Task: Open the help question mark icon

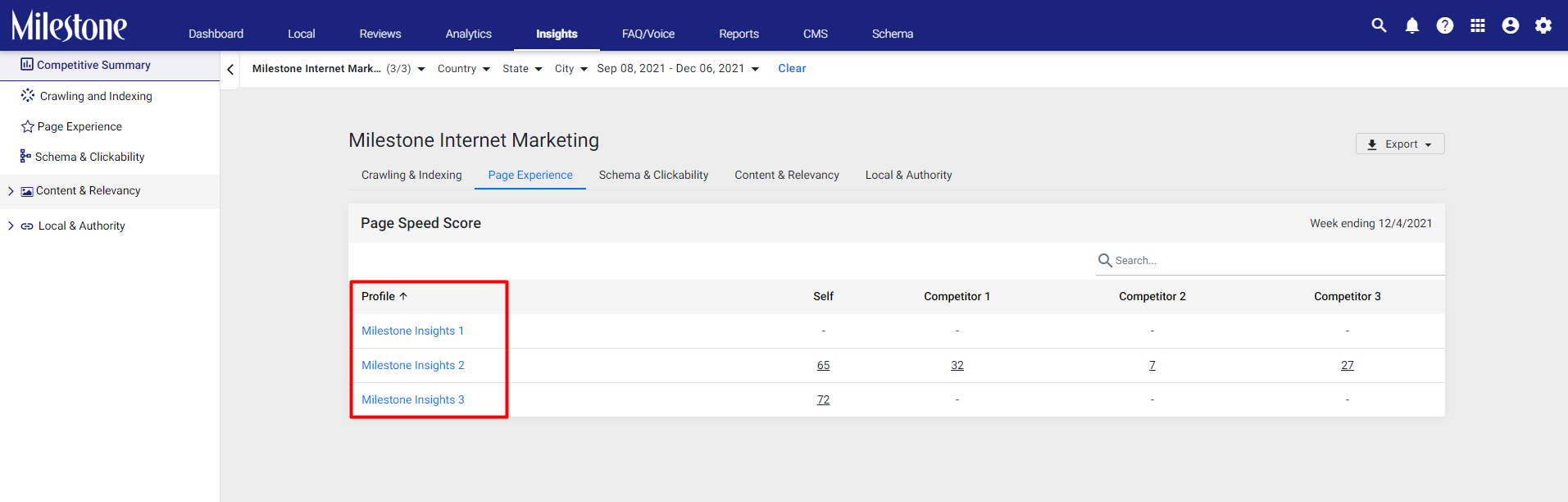Action: tap(1445, 25)
